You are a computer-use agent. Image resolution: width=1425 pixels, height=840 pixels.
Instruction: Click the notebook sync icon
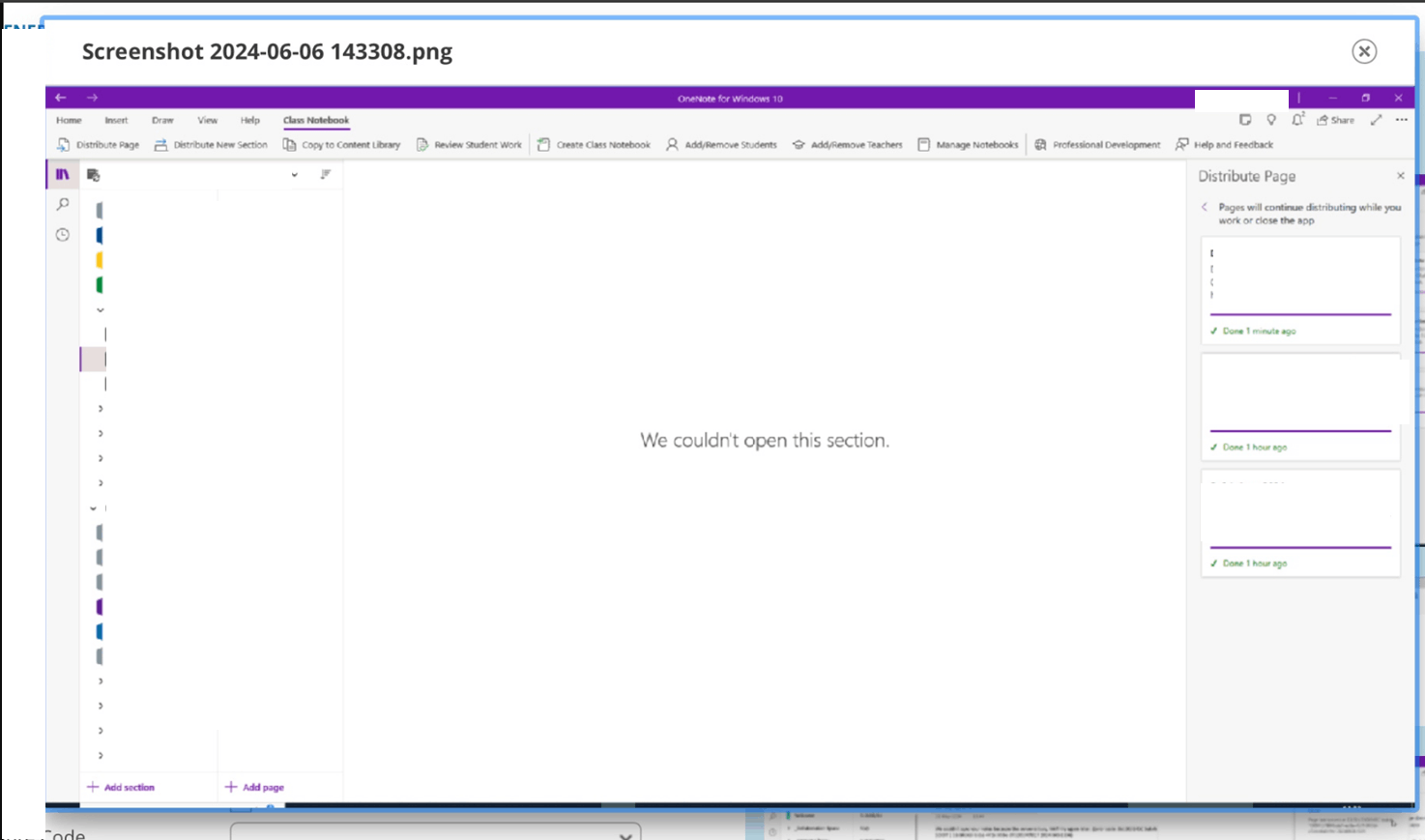coord(93,175)
